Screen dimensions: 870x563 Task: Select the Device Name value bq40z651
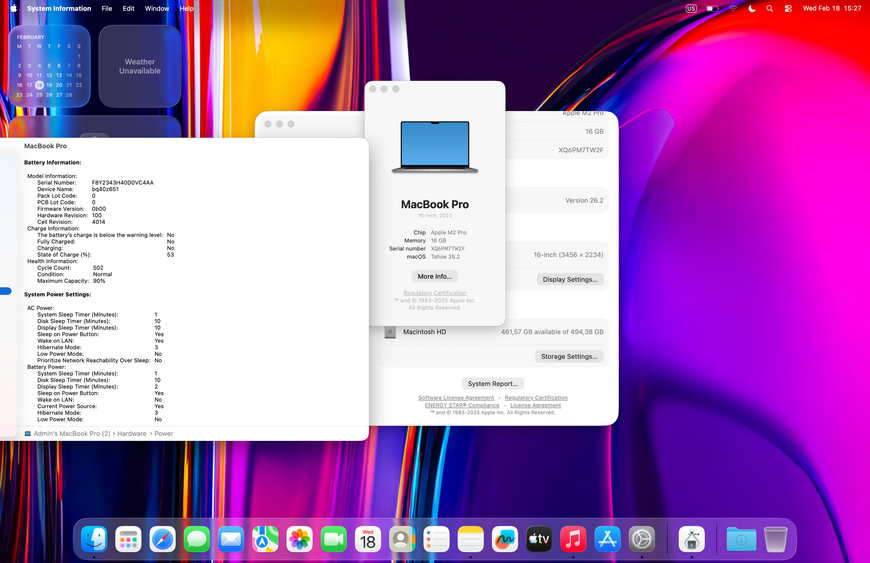pyautogui.click(x=105, y=189)
